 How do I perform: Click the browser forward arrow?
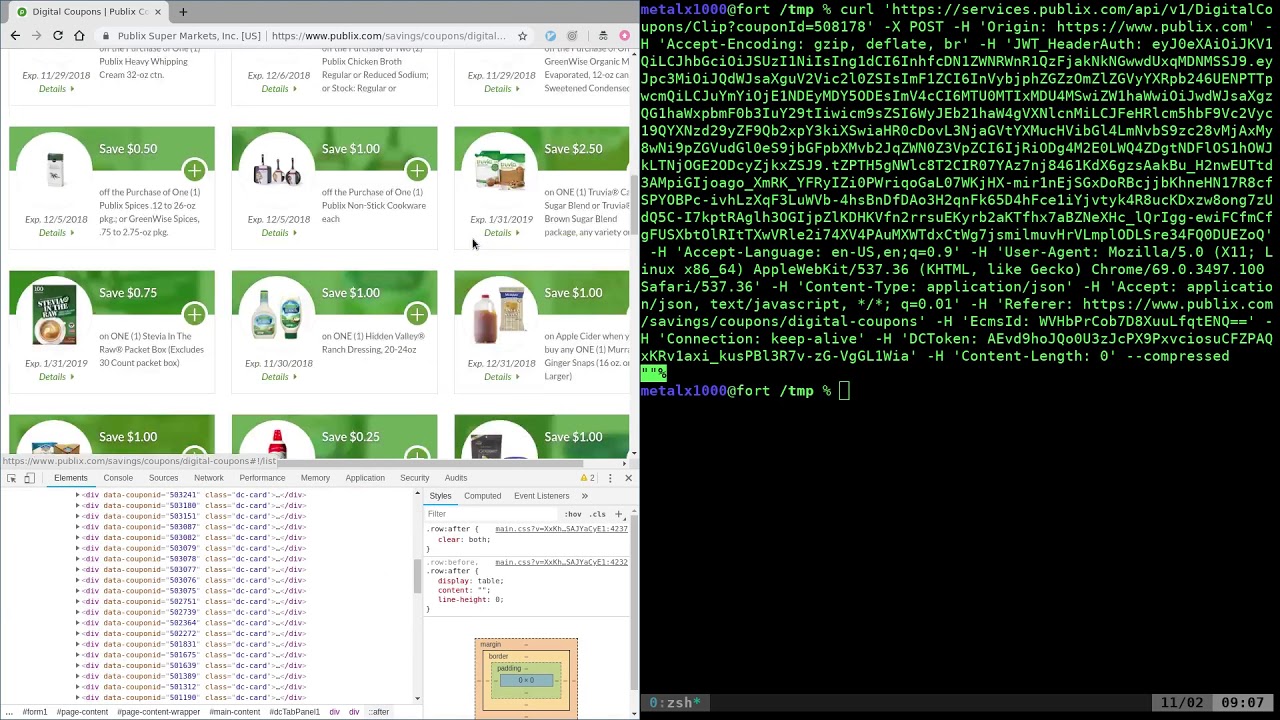coord(36,36)
